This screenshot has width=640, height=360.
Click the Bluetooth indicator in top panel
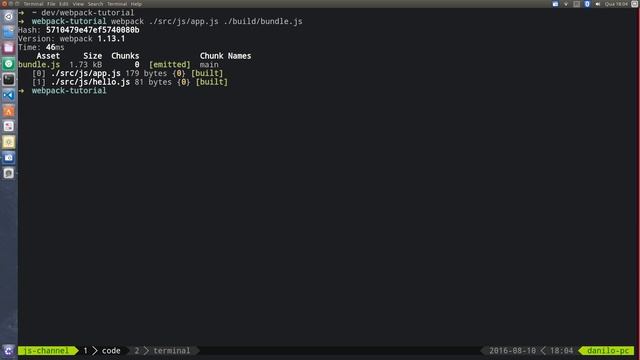click(x=587, y=4)
